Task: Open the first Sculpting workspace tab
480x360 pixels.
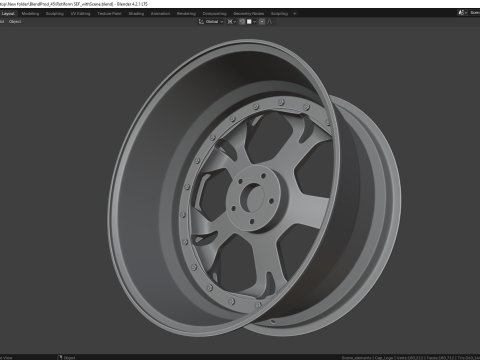Action: [x=55, y=14]
